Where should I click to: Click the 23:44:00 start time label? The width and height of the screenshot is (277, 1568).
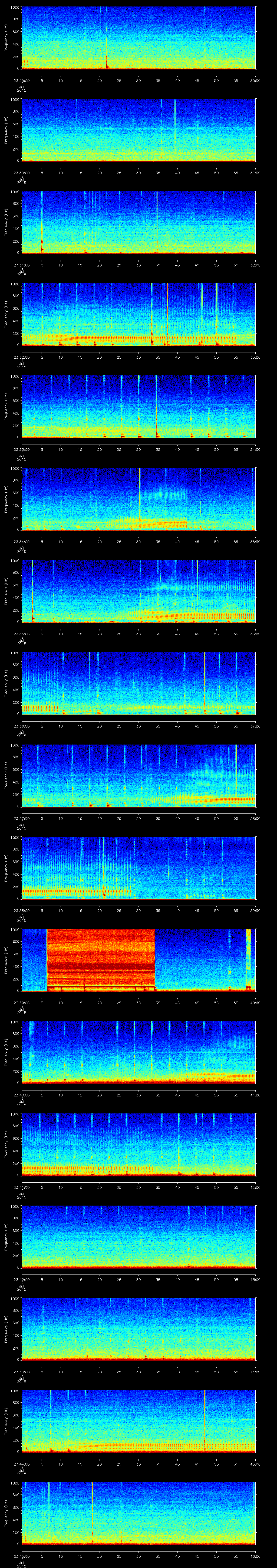pos(21,1464)
